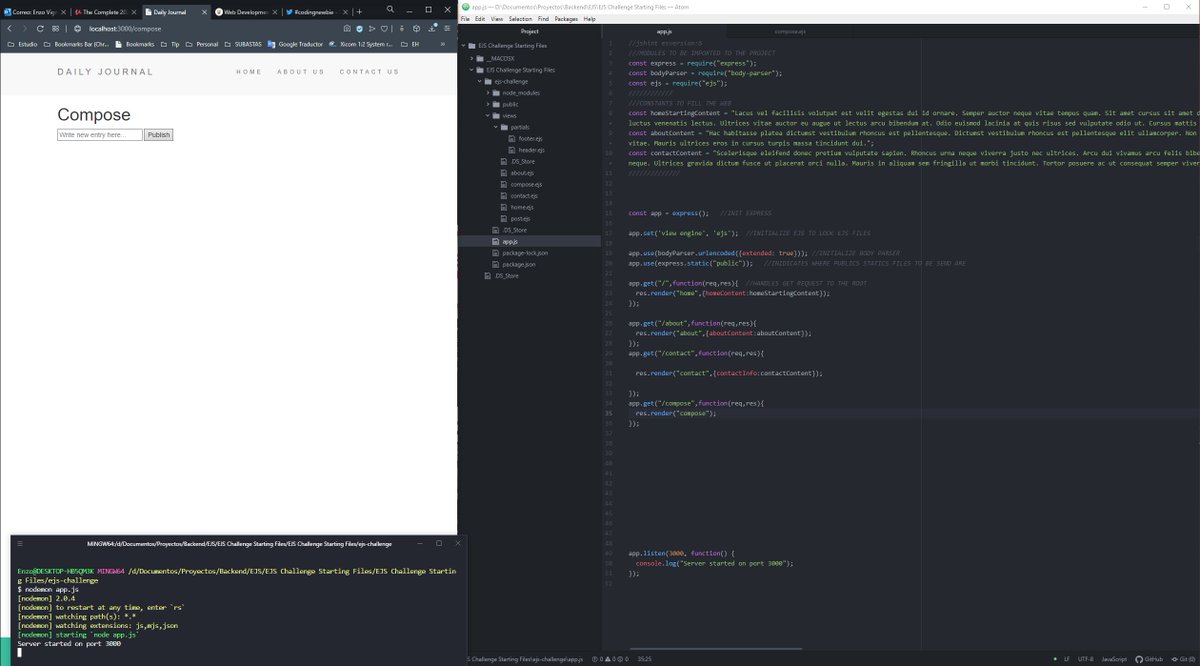
Task: Click the HOME link on Daily Journal
Action: 249,72
